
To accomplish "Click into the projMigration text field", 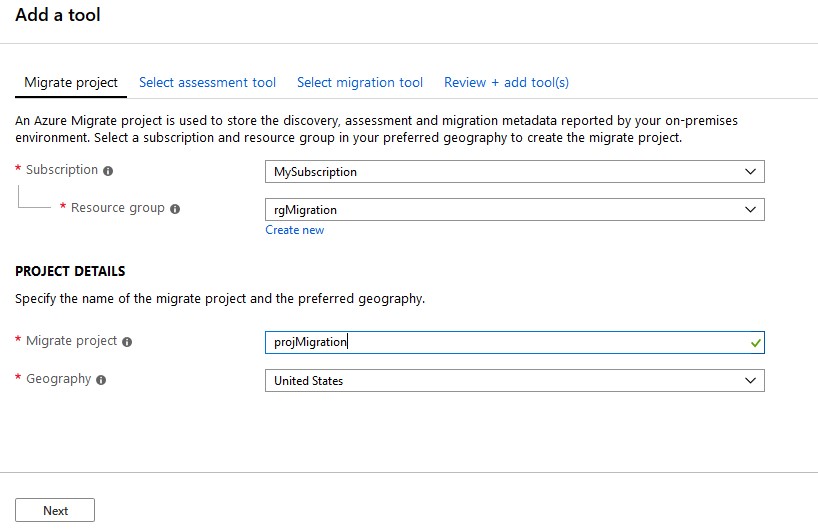I will pyautogui.click(x=514, y=342).
